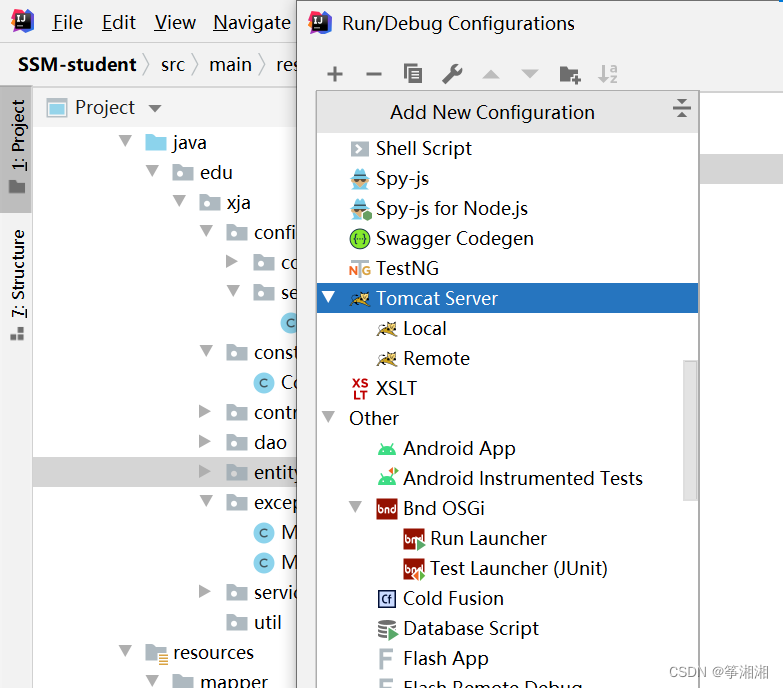Select the entity folder in project tree
The image size is (783, 688).
[275, 472]
